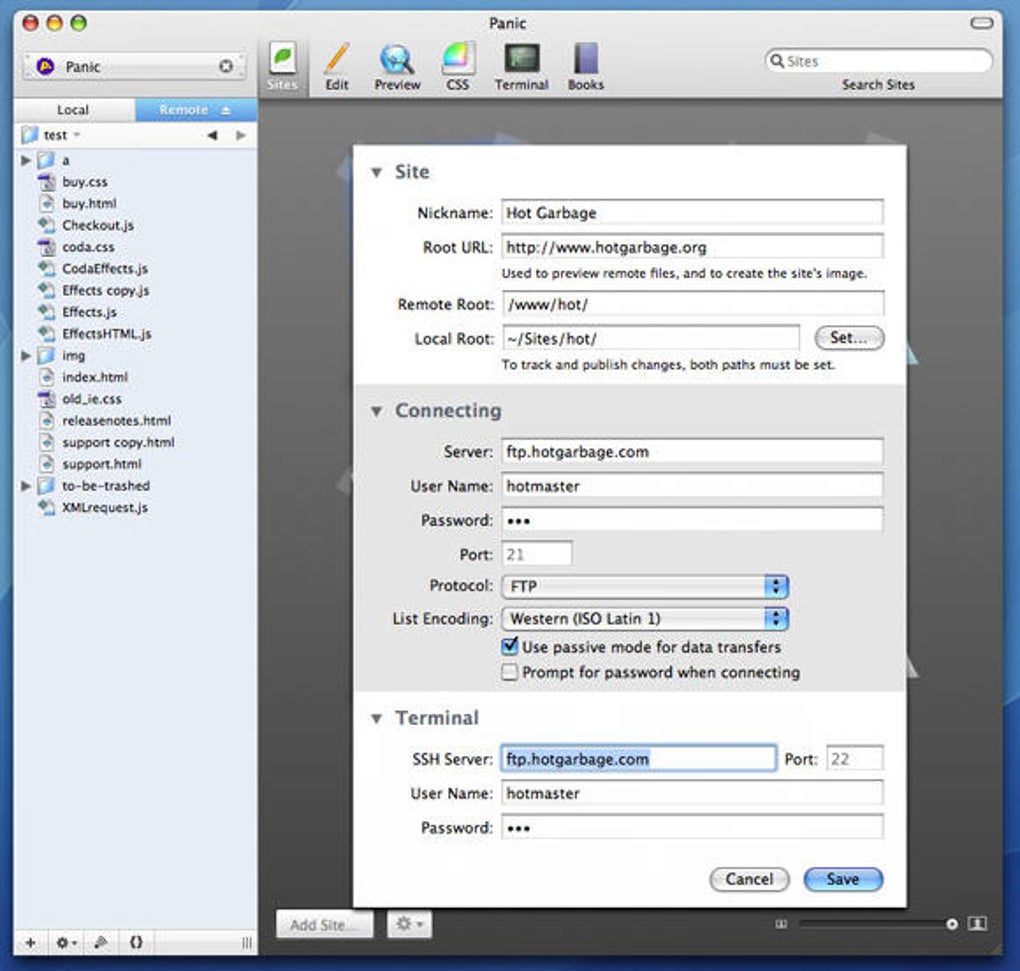This screenshot has width=1020, height=971.
Task: Click the Local Root path field
Action: click(651, 338)
